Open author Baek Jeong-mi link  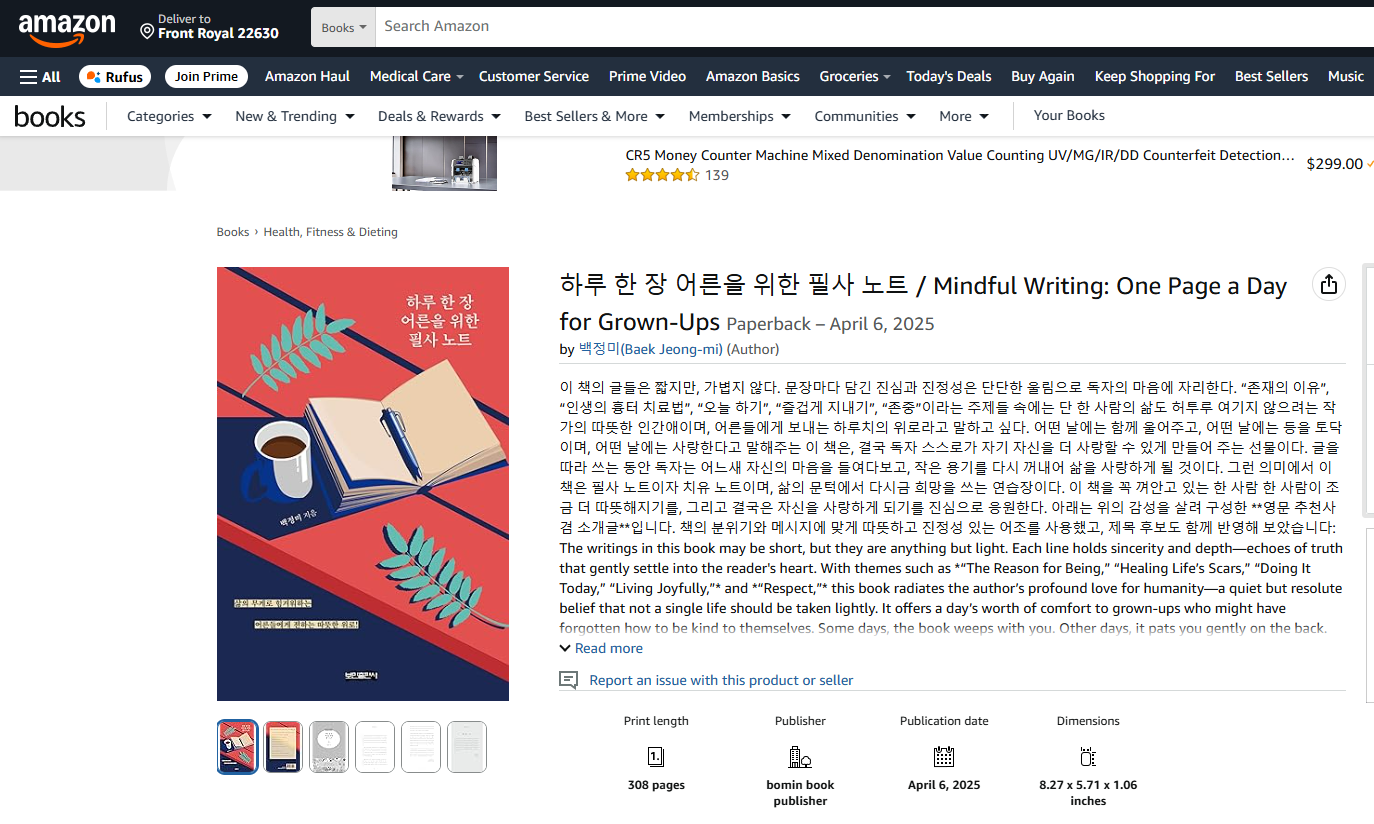pyautogui.click(x=651, y=349)
